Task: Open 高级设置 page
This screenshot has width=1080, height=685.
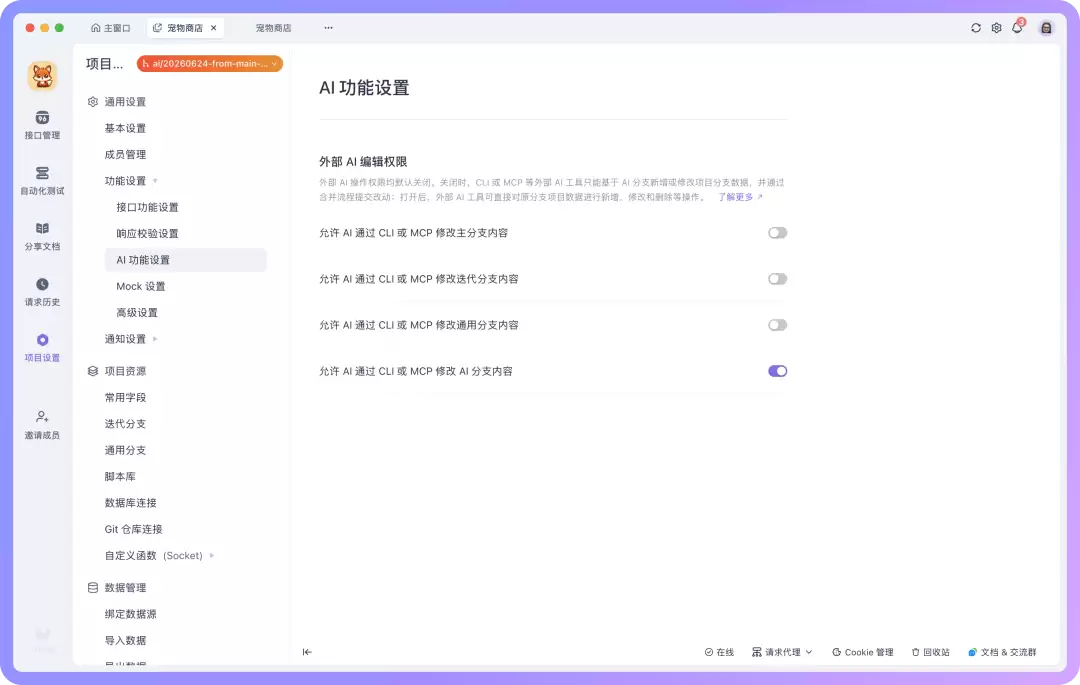Action: 137,313
